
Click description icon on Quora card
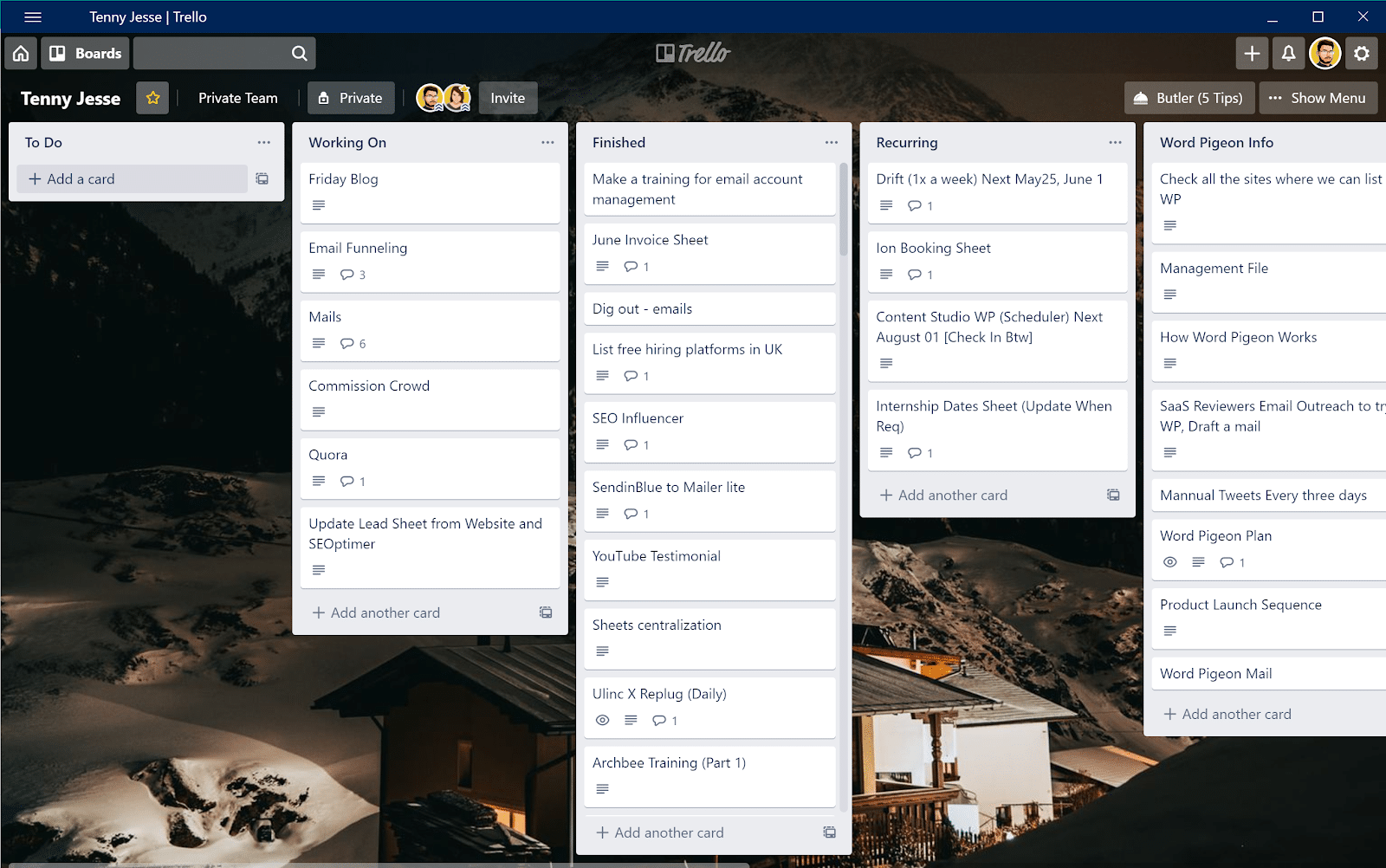319,482
